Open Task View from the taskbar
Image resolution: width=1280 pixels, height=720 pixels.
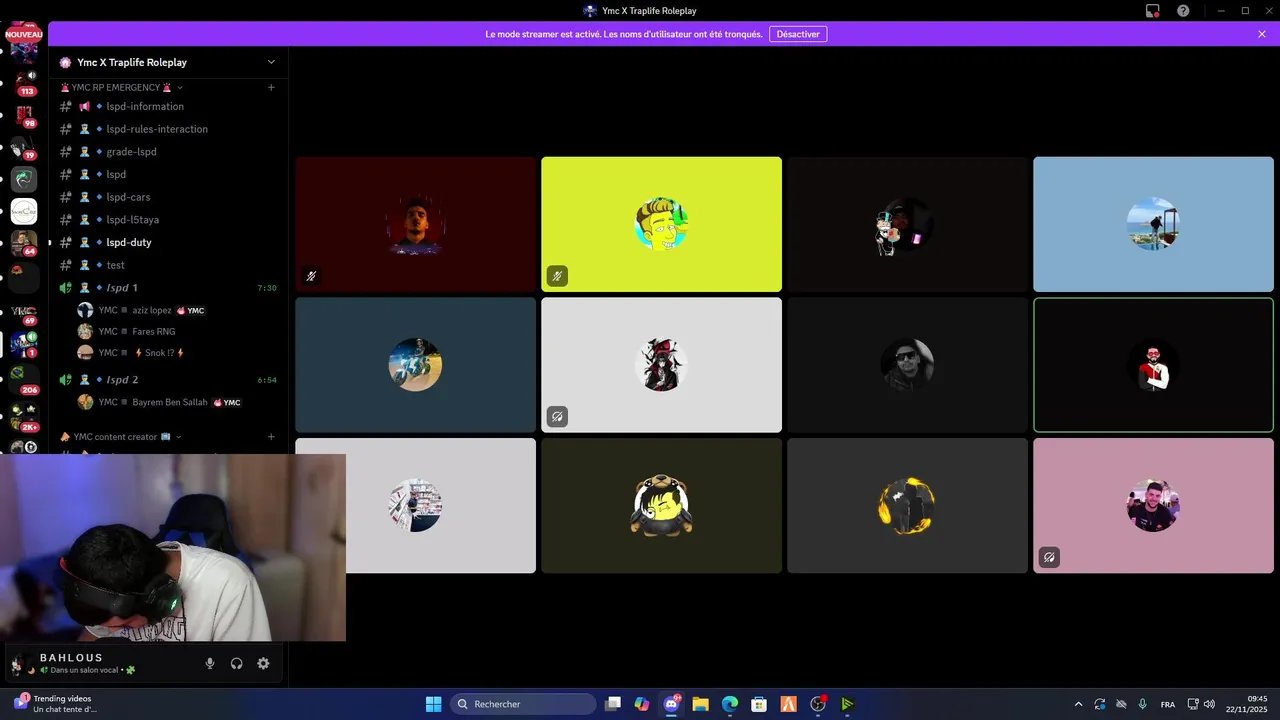pyautogui.click(x=613, y=704)
